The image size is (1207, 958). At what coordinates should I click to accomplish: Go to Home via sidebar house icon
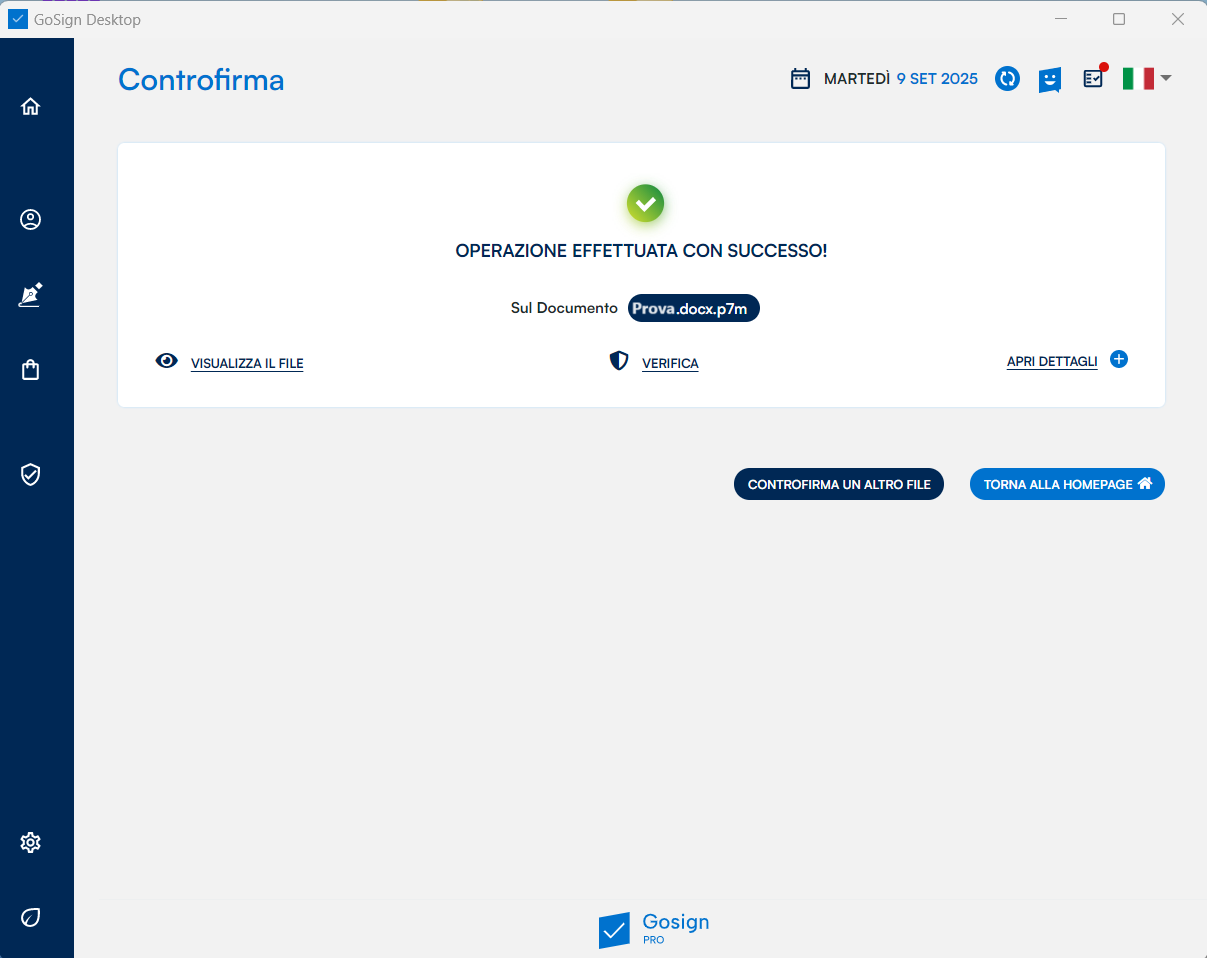31,107
